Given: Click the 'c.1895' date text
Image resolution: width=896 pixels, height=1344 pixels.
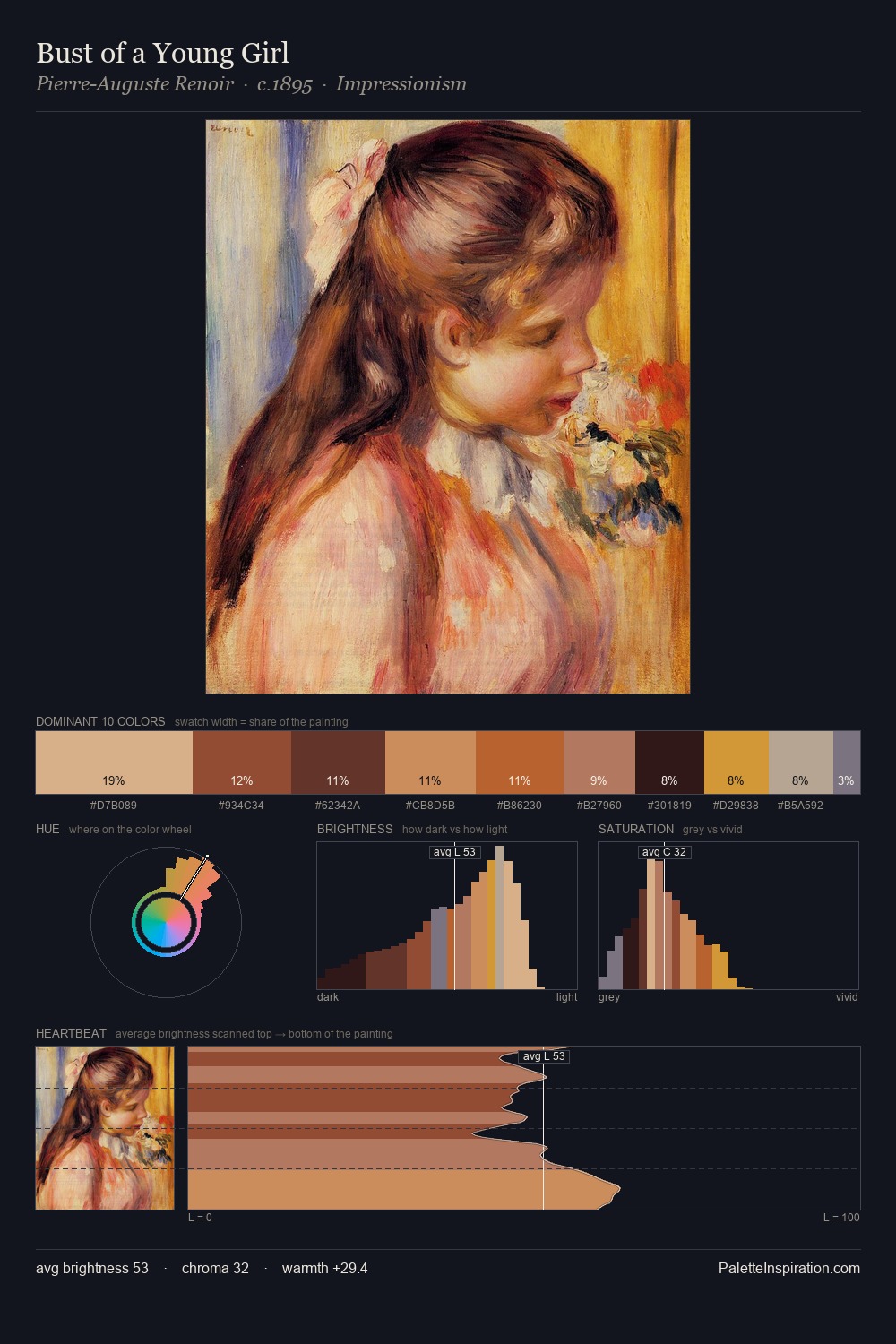Looking at the screenshot, I should point(285,84).
